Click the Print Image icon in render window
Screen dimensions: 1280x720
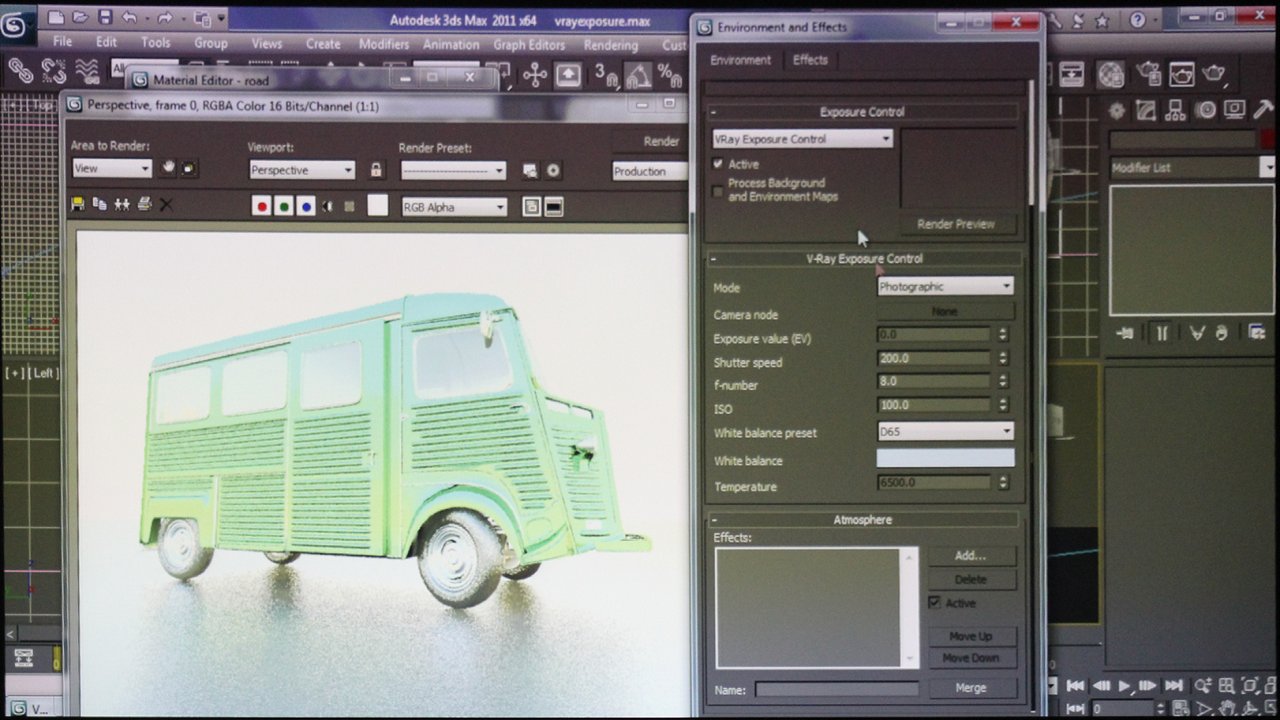tap(144, 204)
